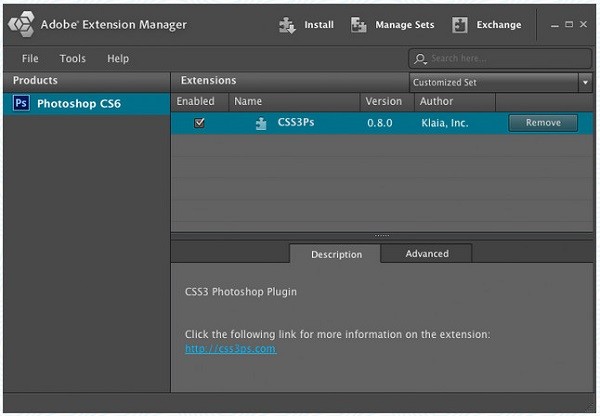The height and width of the screenshot is (416, 600).
Task: Click the panel divider grip handle
Action: point(381,236)
